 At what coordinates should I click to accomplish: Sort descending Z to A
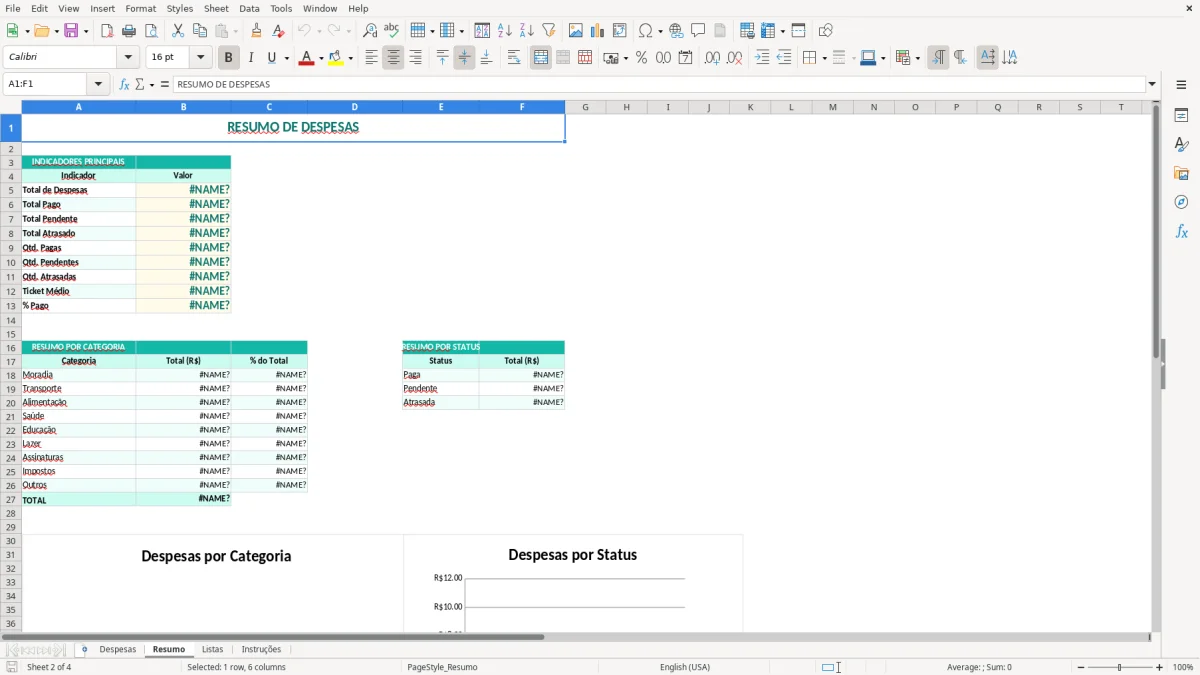click(527, 31)
